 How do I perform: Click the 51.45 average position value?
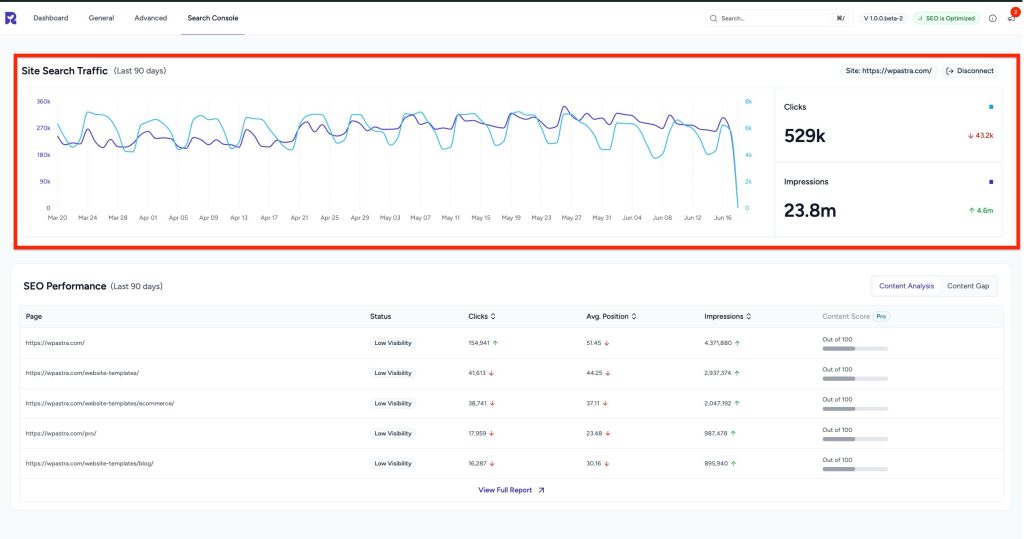(594, 343)
